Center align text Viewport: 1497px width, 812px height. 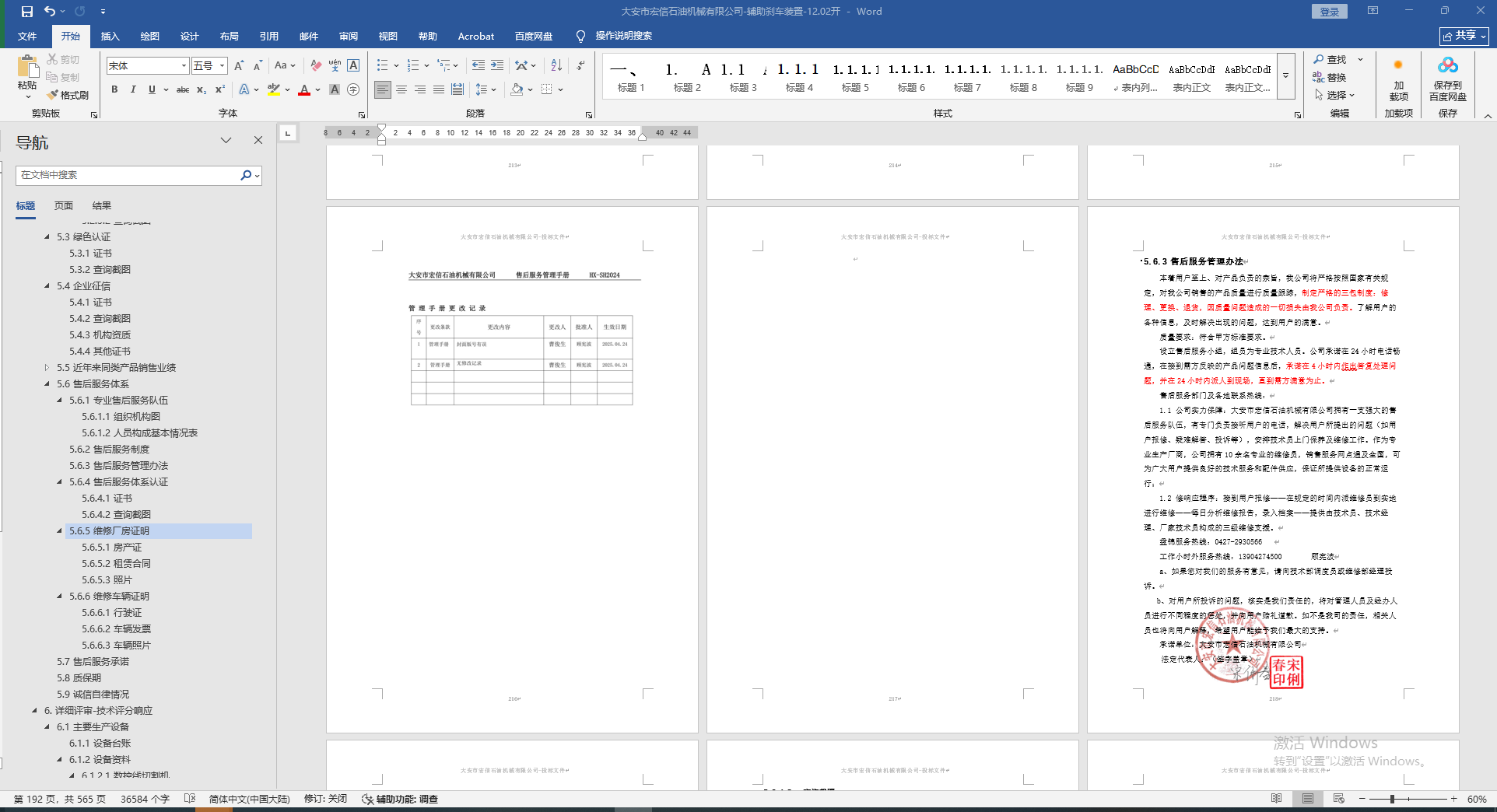point(401,89)
